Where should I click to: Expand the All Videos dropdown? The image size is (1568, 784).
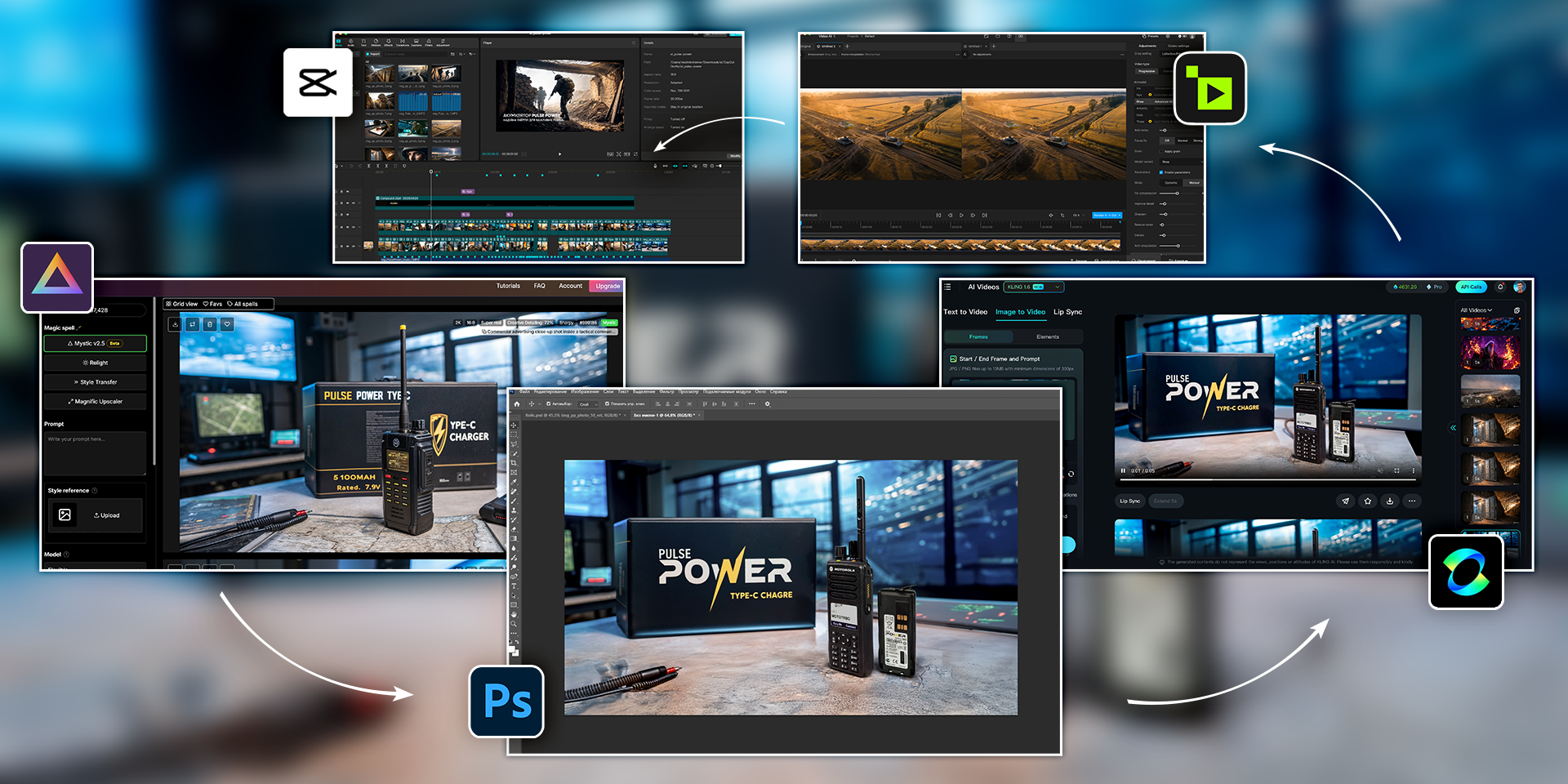click(1476, 310)
